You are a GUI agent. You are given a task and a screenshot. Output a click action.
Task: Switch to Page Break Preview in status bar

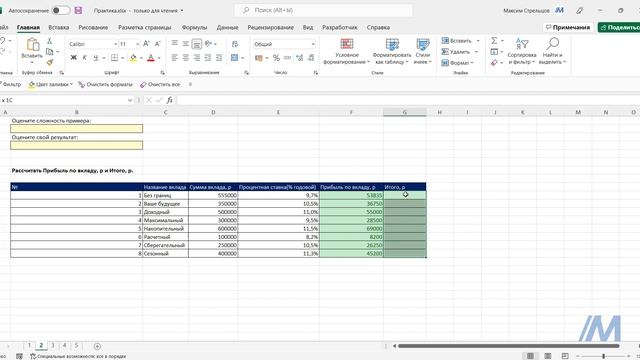point(565,356)
